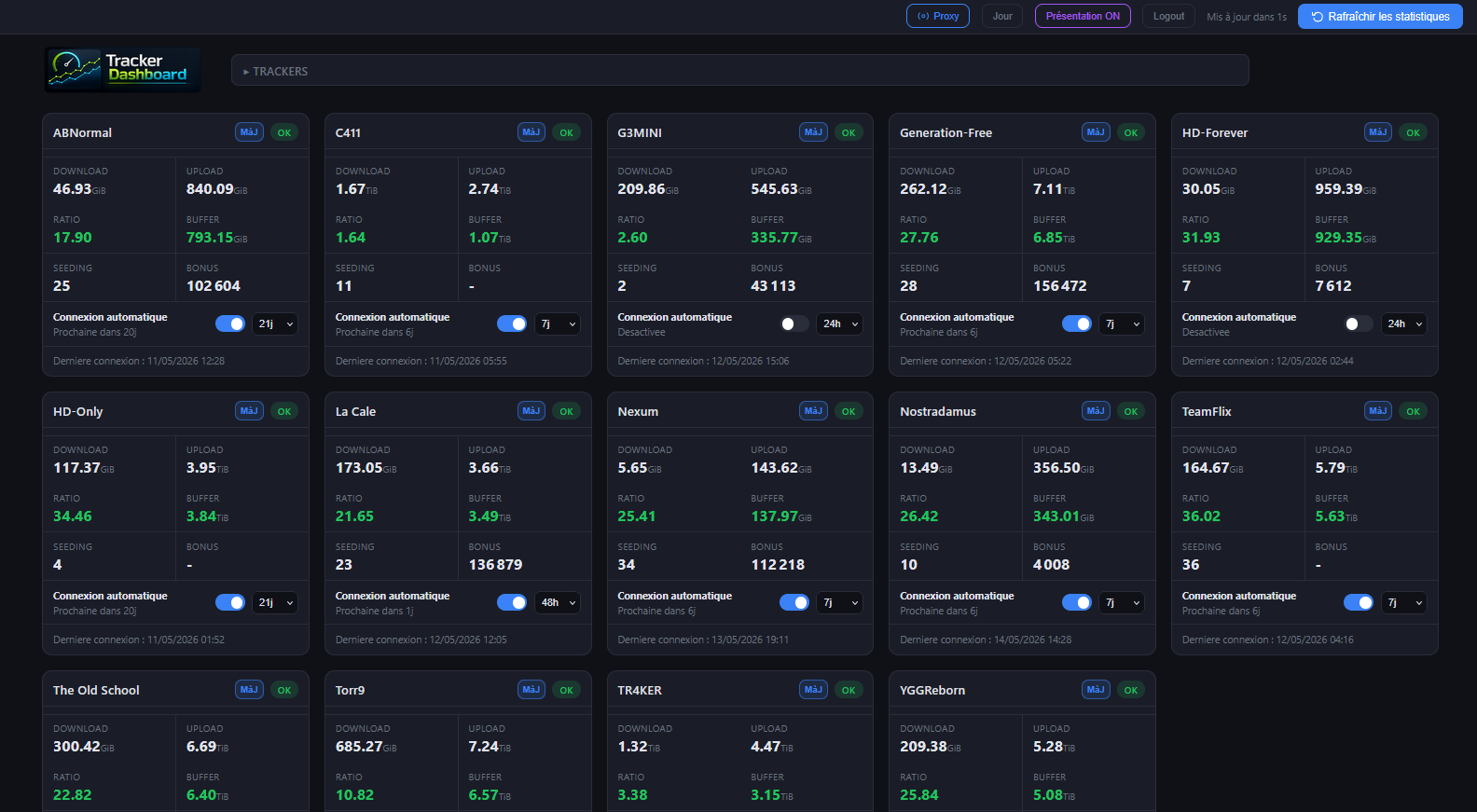Open La Cale 48h interval dropdown
The width and height of the screenshot is (1477, 812).
[558, 602]
